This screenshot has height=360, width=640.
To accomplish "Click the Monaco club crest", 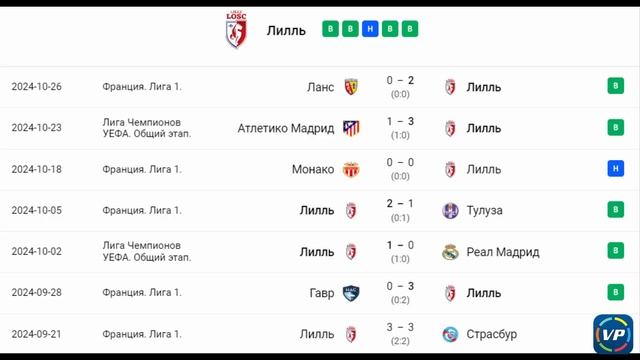I will [x=351, y=169].
